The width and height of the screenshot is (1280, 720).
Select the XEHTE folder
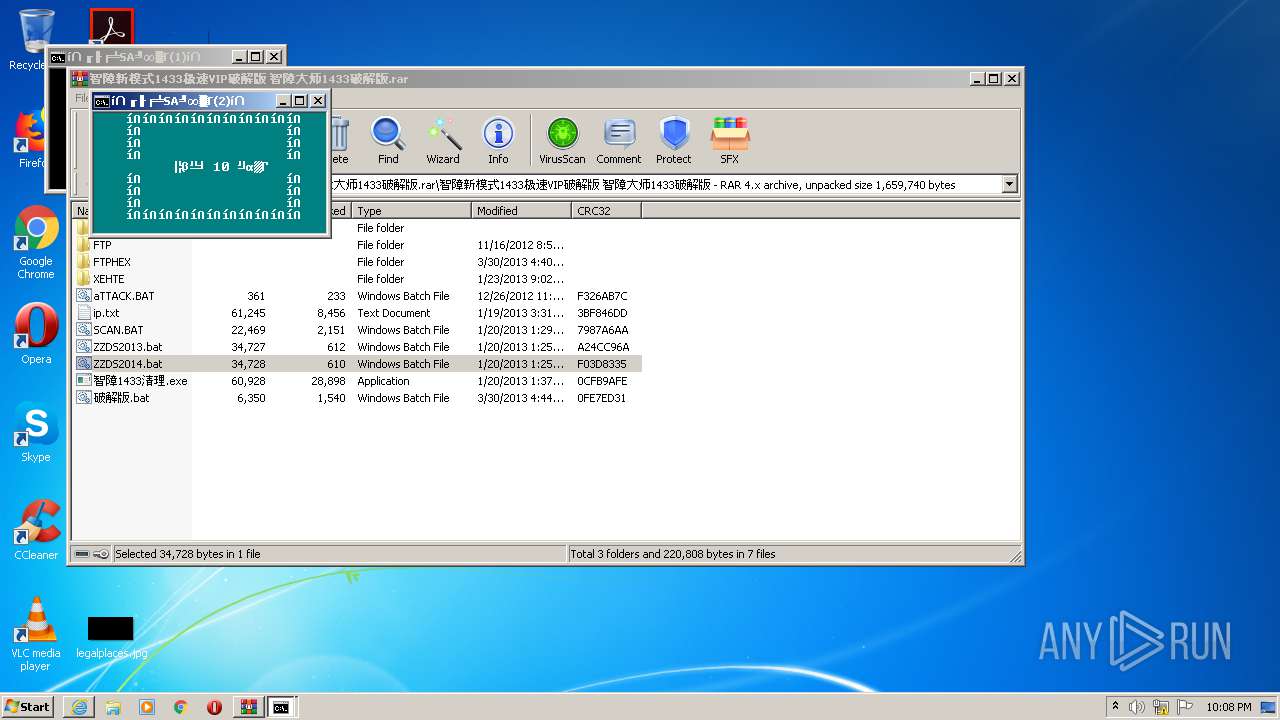[357, 279]
